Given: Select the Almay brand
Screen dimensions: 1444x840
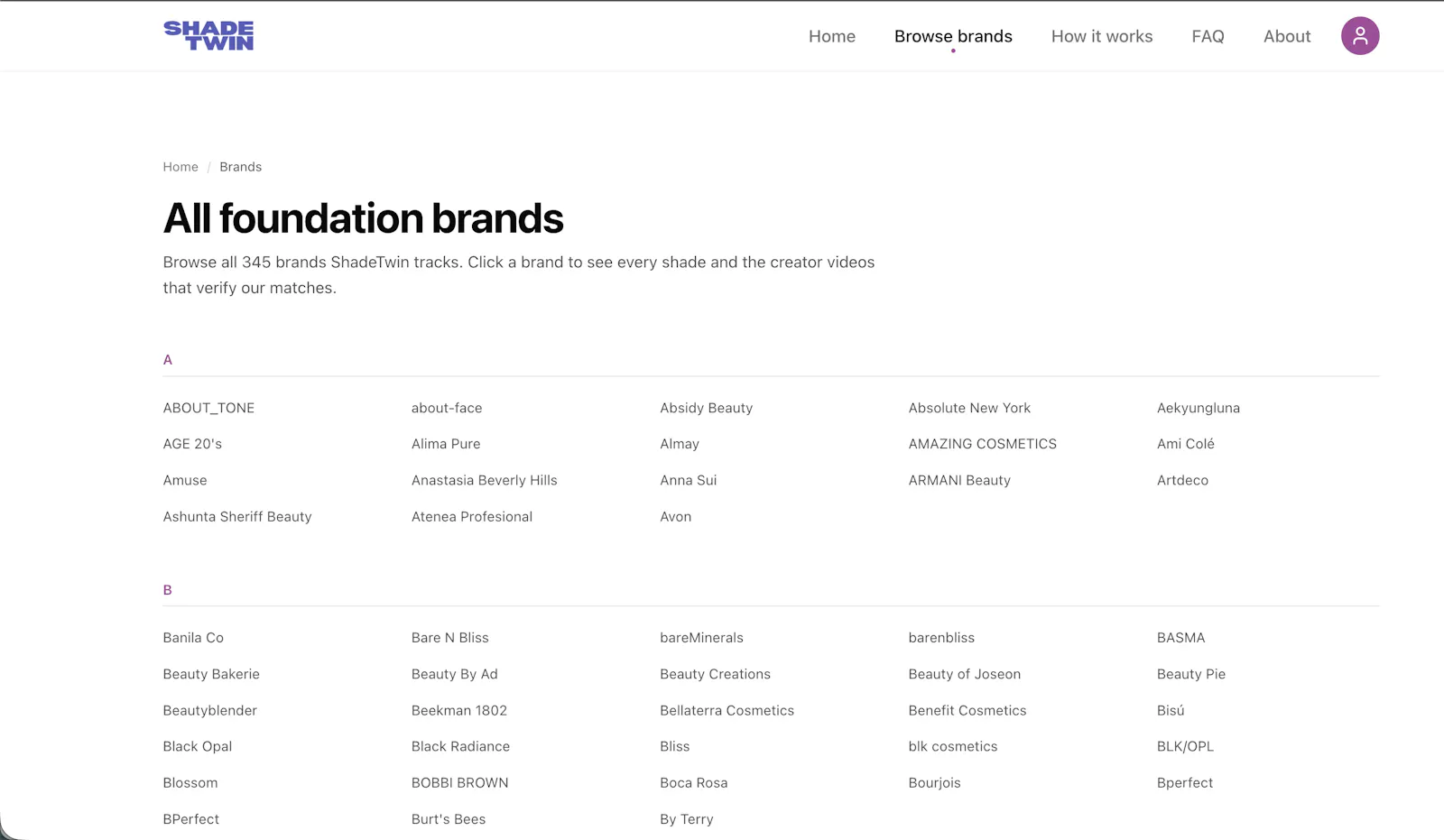Looking at the screenshot, I should tap(680, 444).
